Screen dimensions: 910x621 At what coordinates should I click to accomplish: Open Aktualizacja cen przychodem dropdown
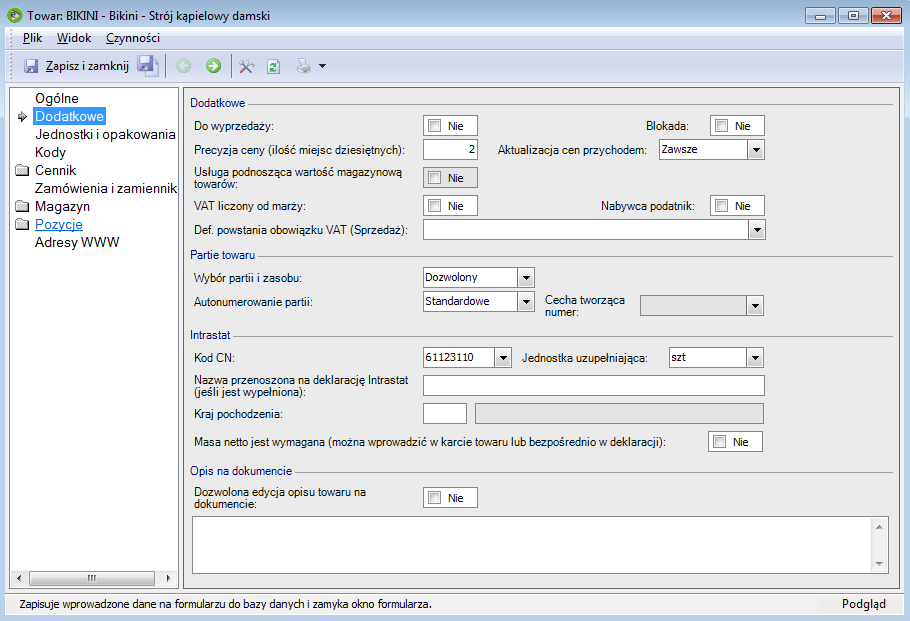click(x=756, y=150)
